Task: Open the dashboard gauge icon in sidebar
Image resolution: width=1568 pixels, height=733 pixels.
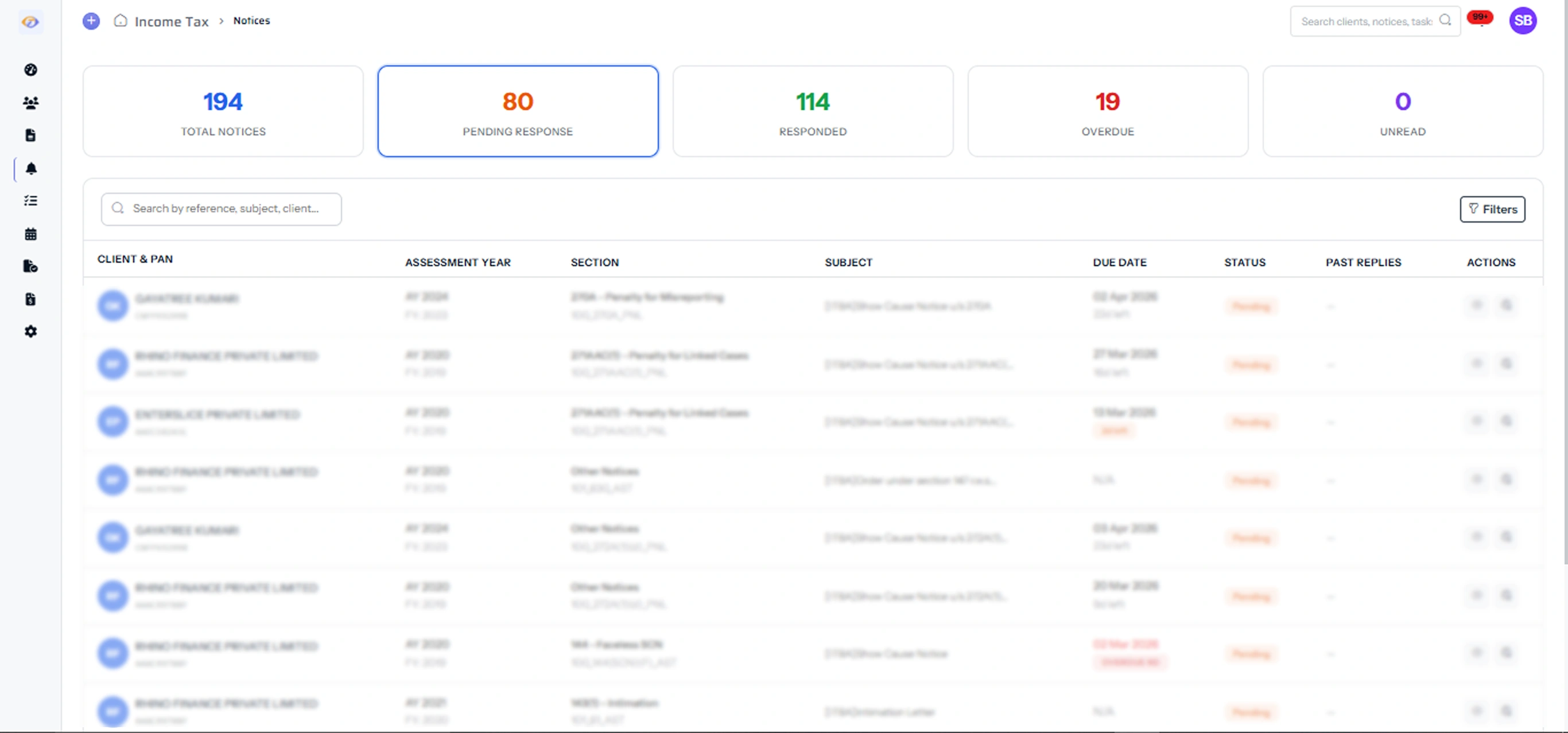Action: (x=30, y=70)
